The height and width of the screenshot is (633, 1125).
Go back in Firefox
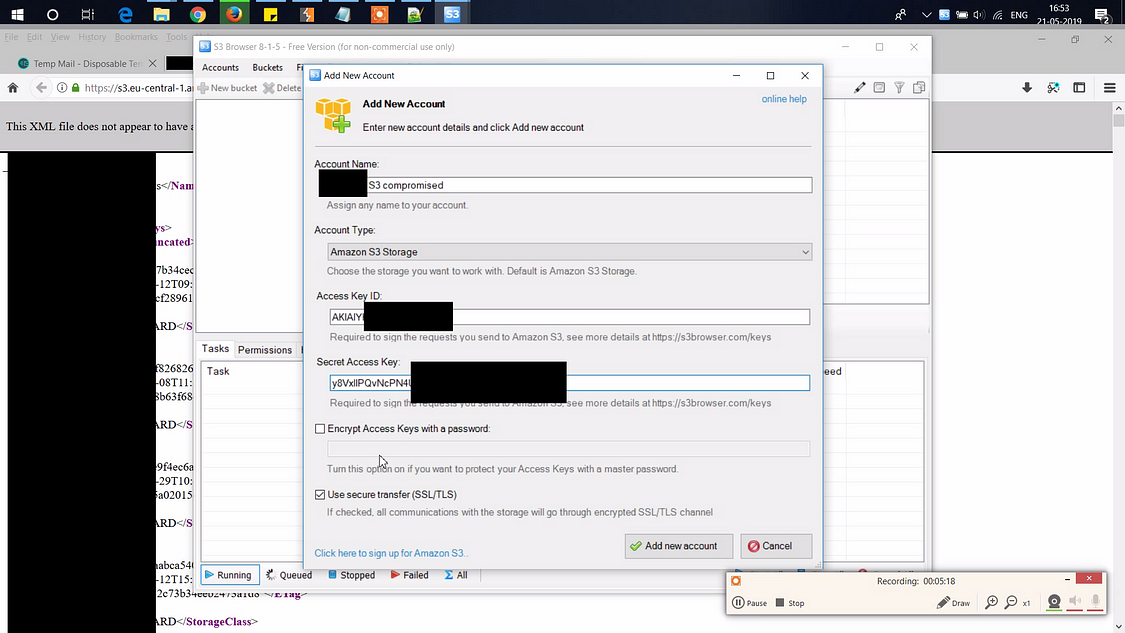(x=41, y=88)
